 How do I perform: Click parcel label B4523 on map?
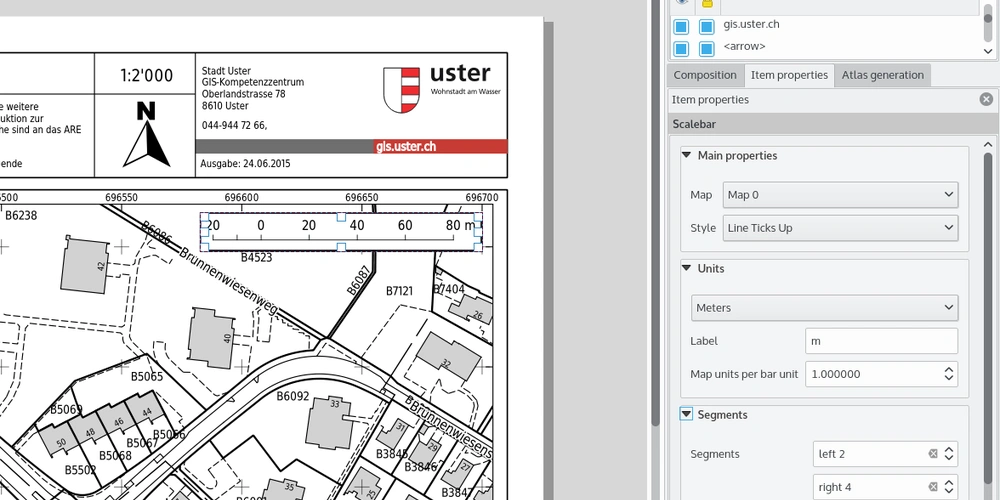(x=256, y=258)
